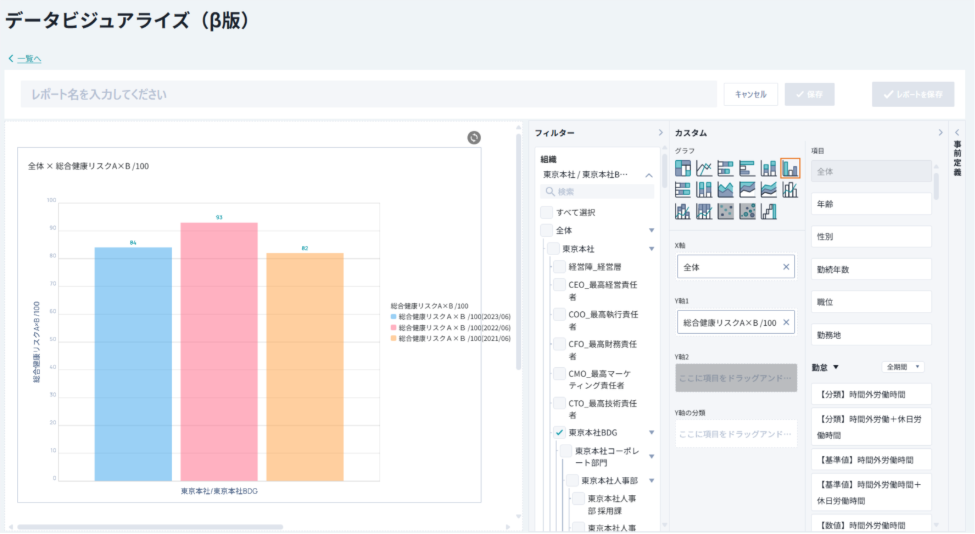This screenshot has height=534, width=975.
Task: Collapse the 勤怠 section arrow
Action: [836, 367]
